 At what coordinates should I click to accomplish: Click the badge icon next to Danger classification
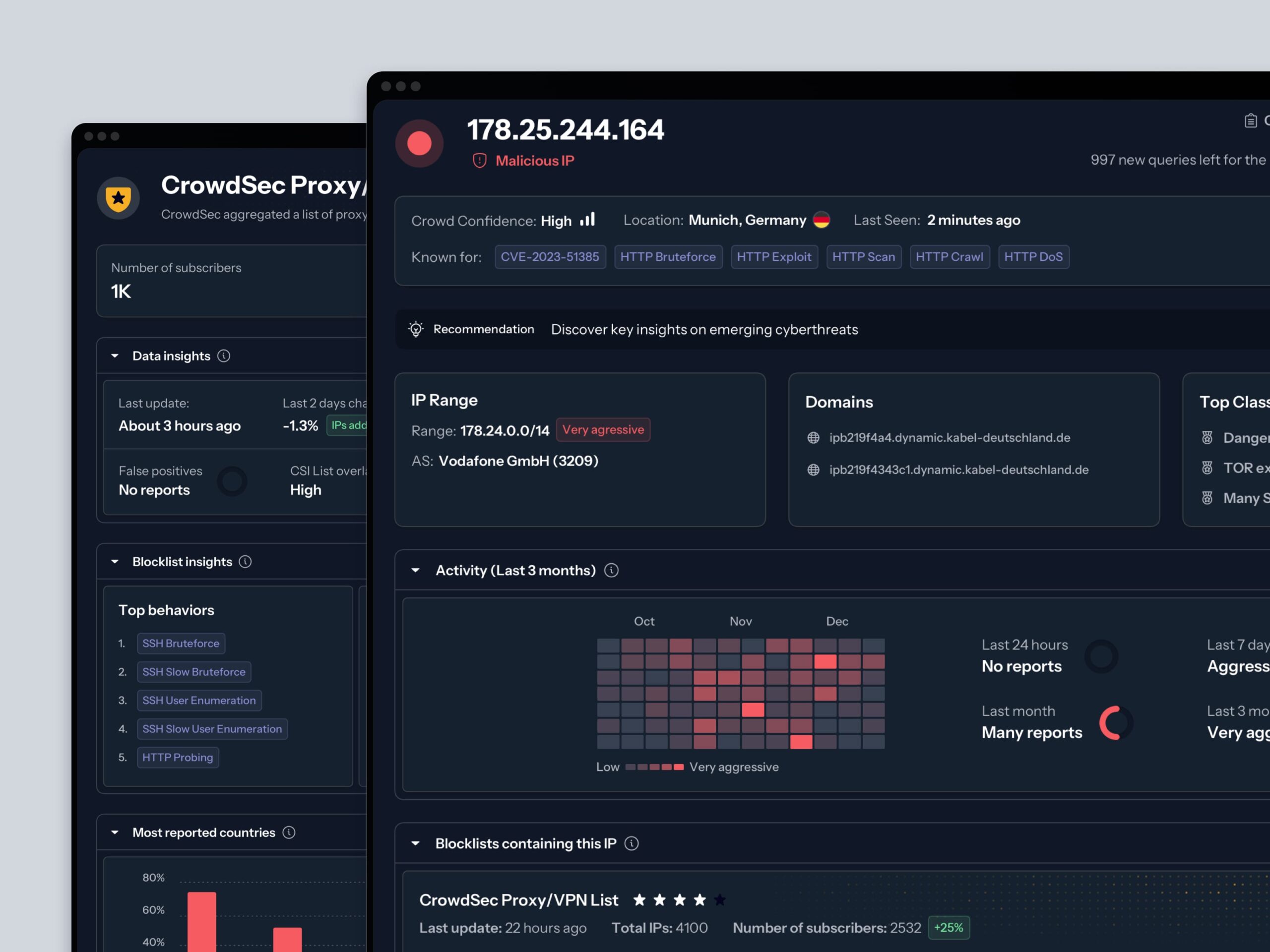[x=1207, y=438]
